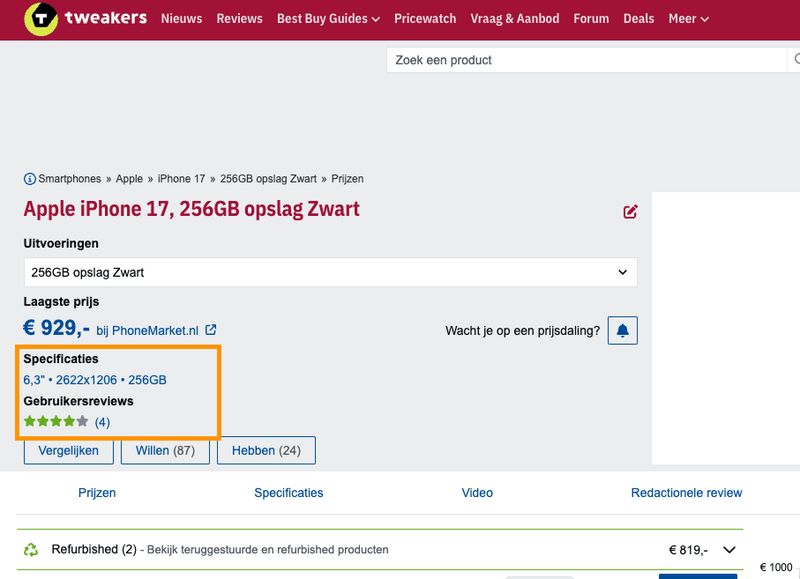Click the search magnifier icon

pos(796,60)
